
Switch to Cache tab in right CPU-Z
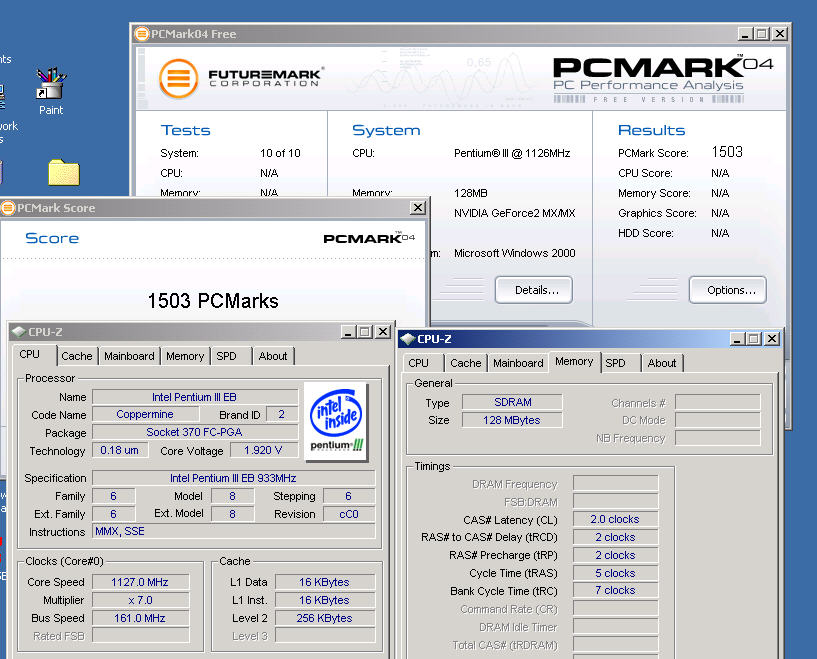pyautogui.click(x=466, y=363)
